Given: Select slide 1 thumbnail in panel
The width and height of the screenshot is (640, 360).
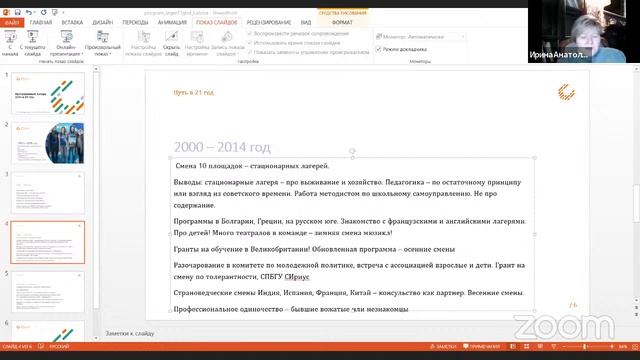Looking at the screenshot, I should [x=48, y=93].
